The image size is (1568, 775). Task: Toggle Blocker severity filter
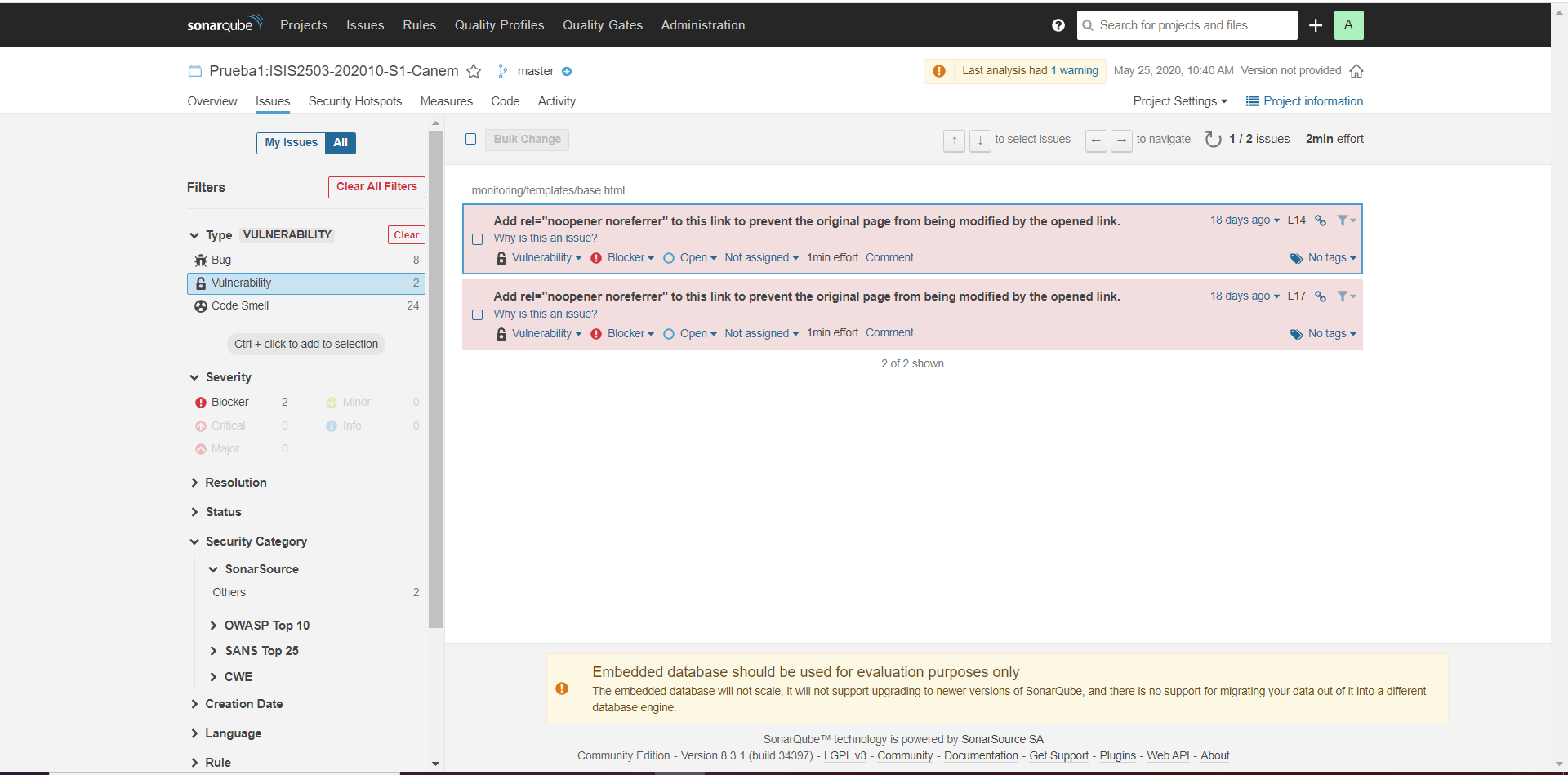coord(242,403)
